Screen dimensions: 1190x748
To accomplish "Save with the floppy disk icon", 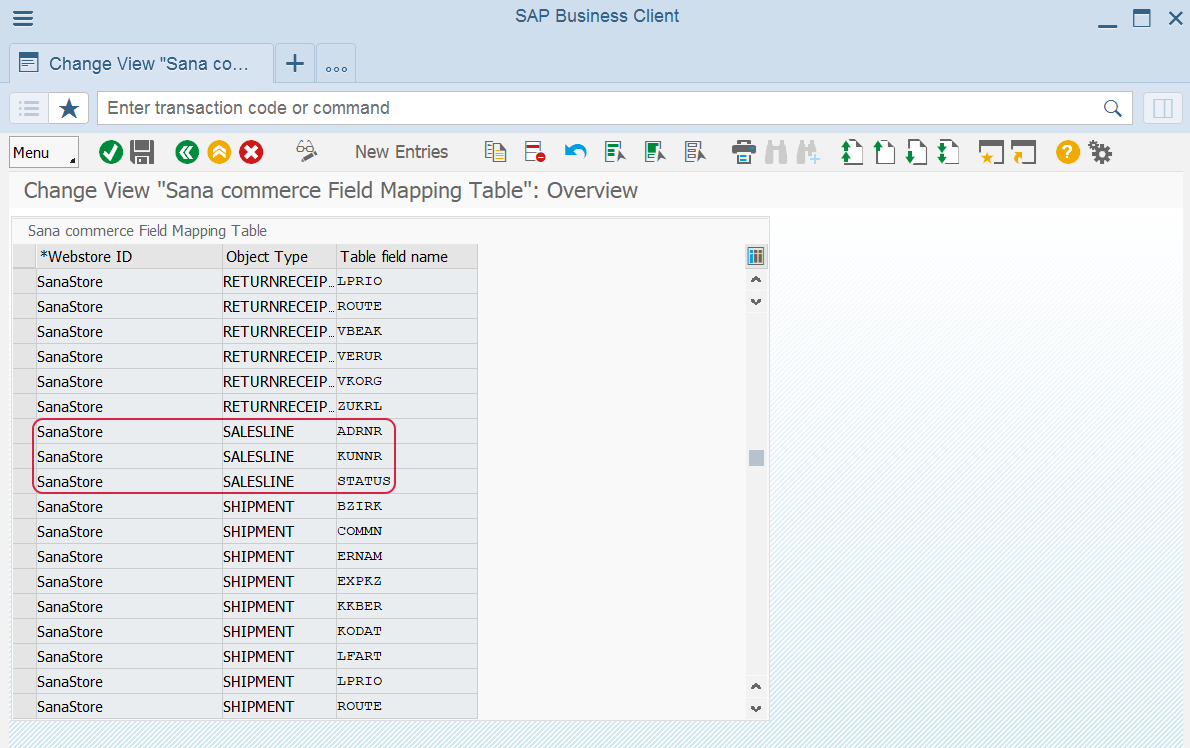I will (x=142, y=152).
